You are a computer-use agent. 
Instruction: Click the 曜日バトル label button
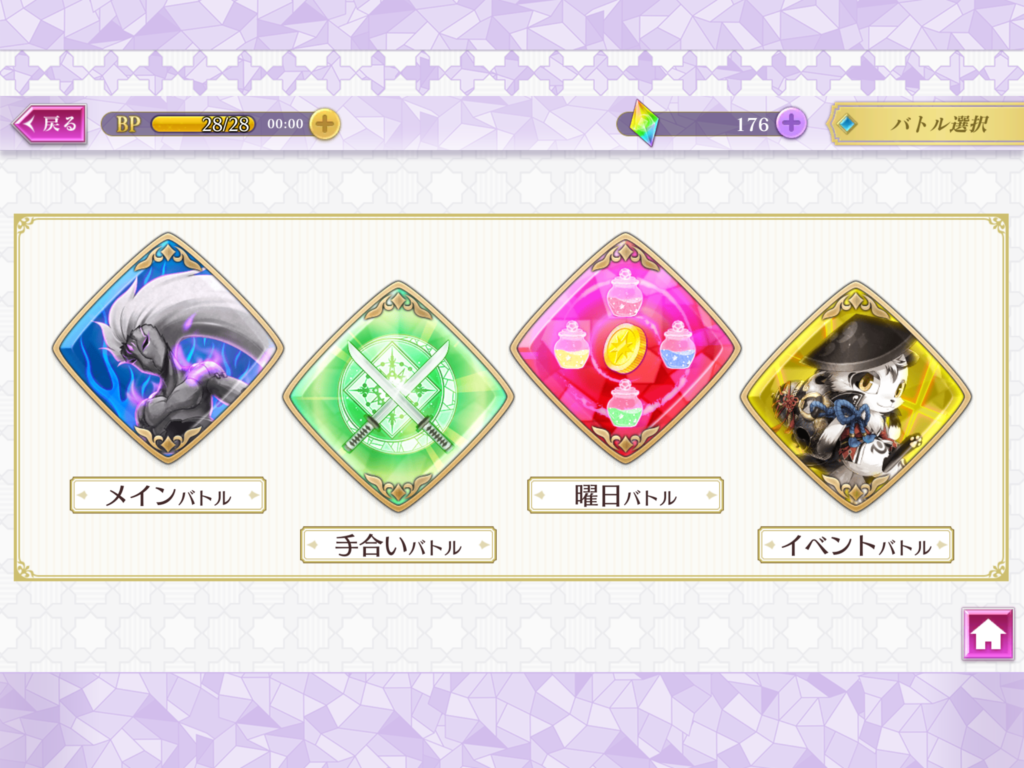[625, 496]
